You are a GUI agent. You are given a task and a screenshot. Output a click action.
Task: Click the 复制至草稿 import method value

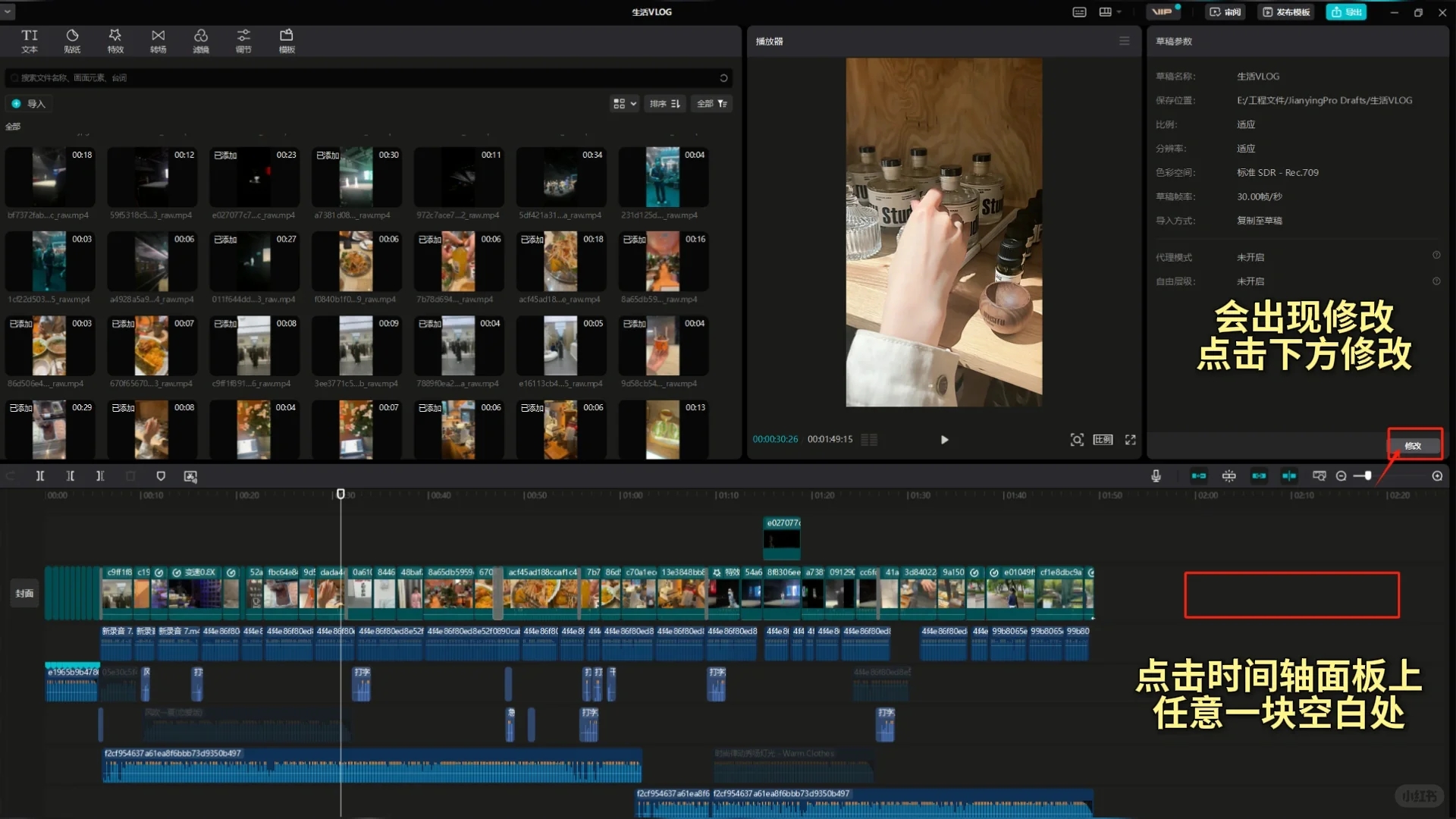[x=1260, y=221]
